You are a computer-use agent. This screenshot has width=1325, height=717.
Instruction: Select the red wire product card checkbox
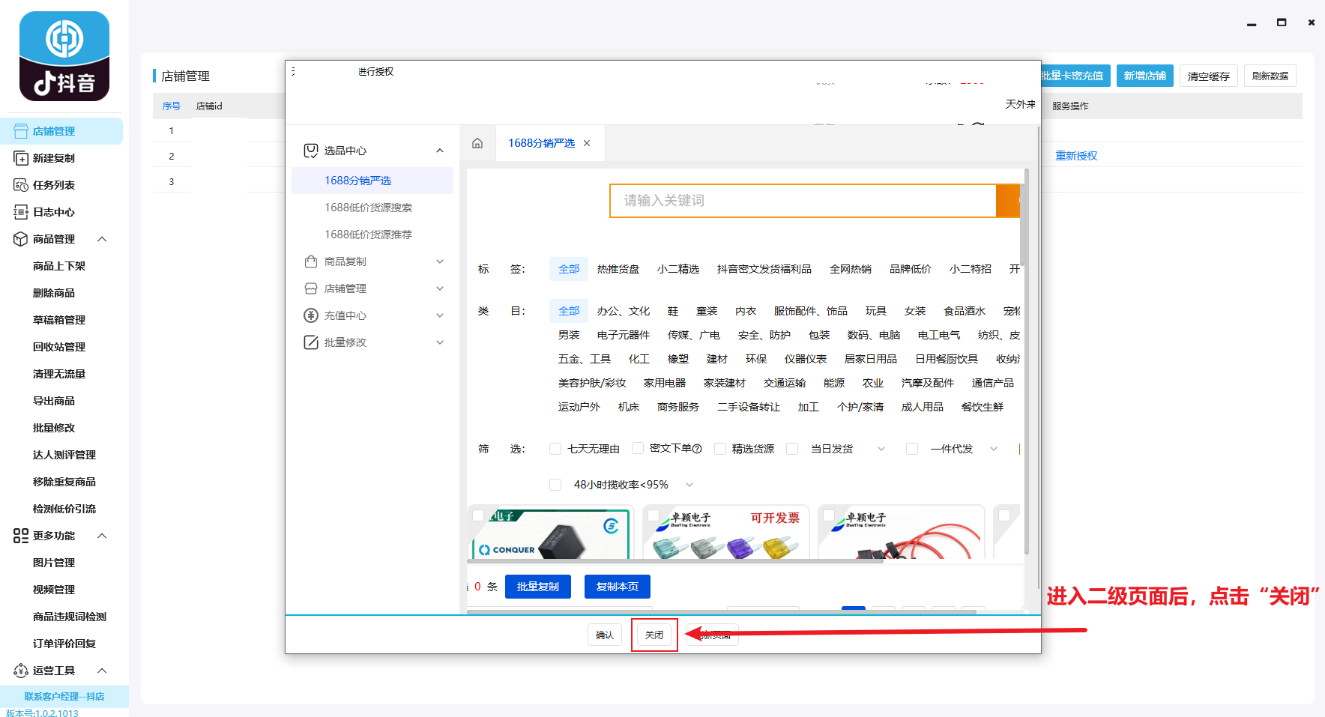828,515
